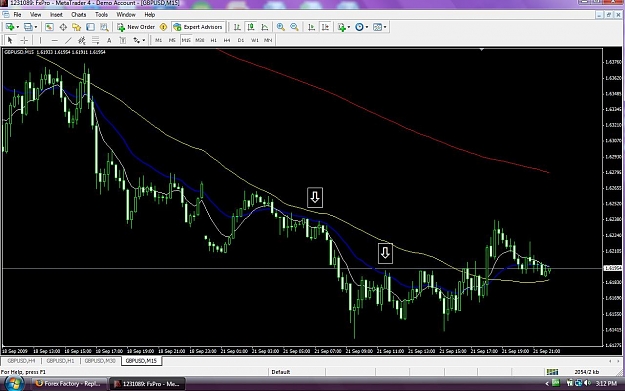The height and width of the screenshot is (391, 625).
Task: Open the View menu
Action: click(35, 15)
